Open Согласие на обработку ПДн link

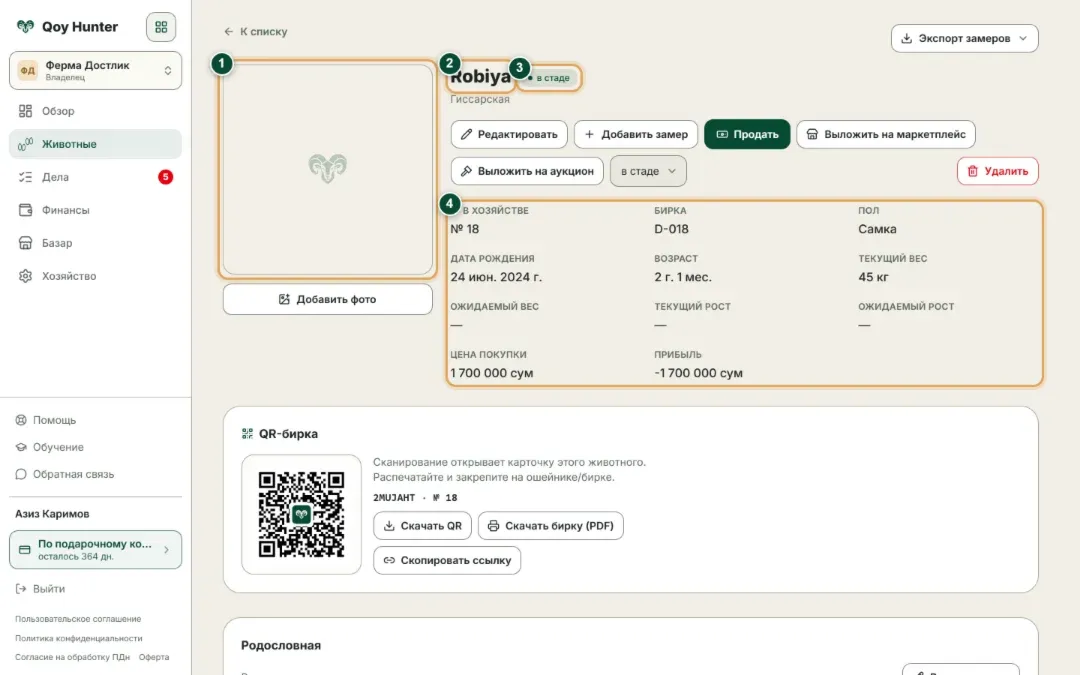pyautogui.click(x=72, y=657)
